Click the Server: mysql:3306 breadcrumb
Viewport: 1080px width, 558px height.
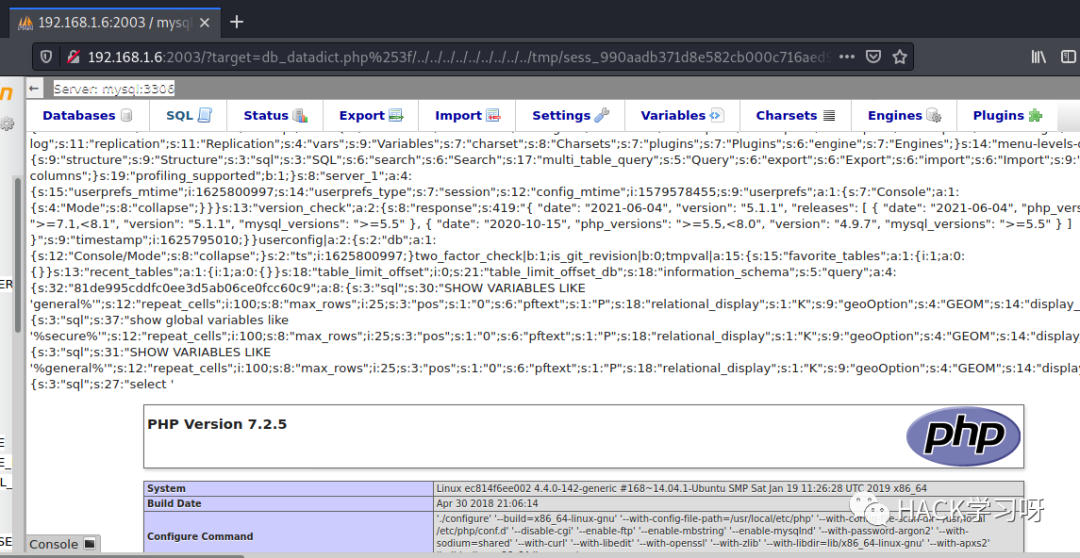pyautogui.click(x=114, y=88)
